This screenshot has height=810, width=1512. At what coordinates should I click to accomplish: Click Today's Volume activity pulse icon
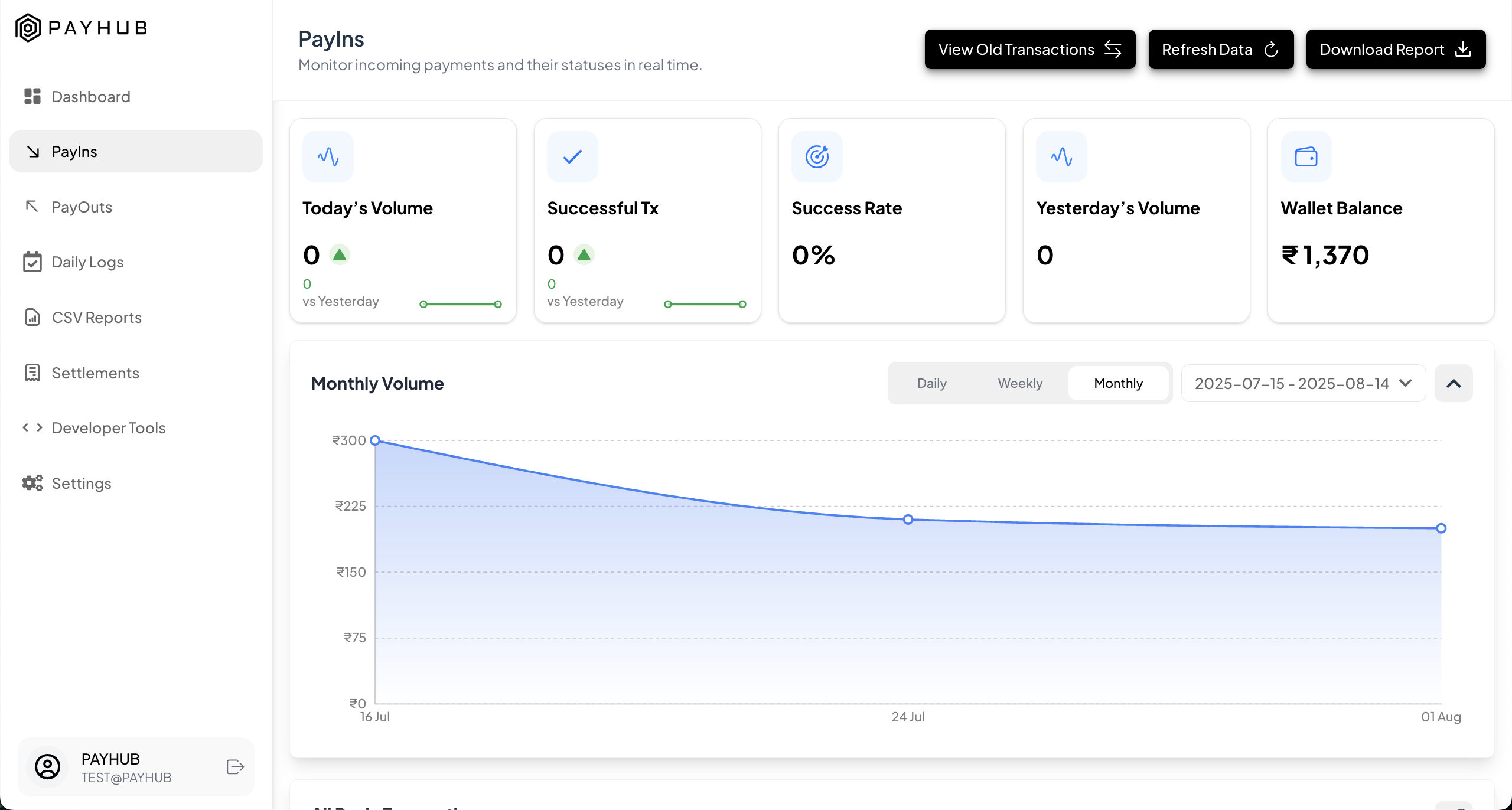[328, 157]
